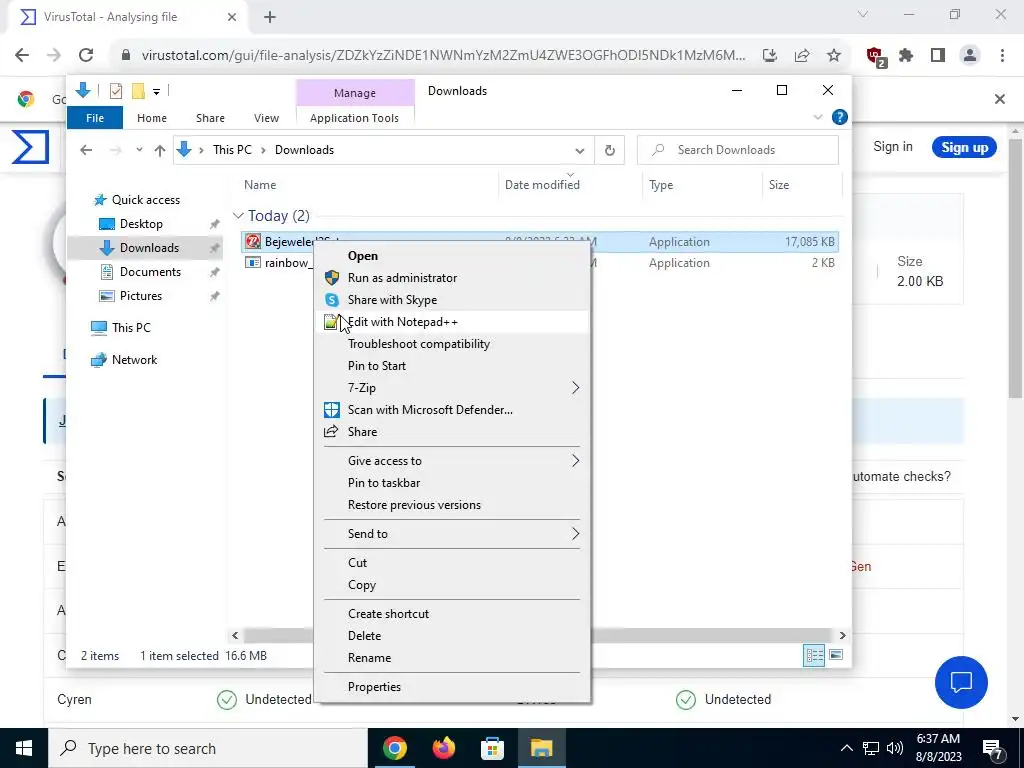Screen dimensions: 1024x768
Task: Refresh the Downloads folder view
Action: coord(609,150)
